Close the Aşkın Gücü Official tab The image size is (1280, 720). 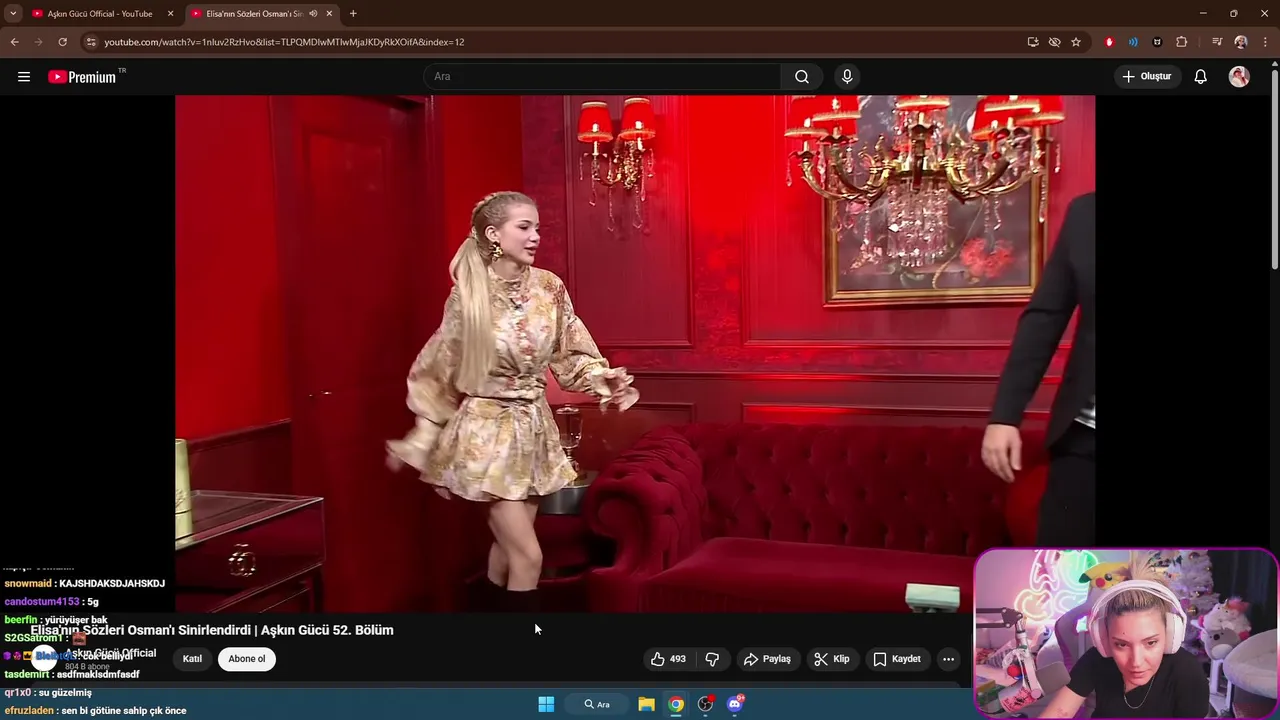pyautogui.click(x=170, y=14)
